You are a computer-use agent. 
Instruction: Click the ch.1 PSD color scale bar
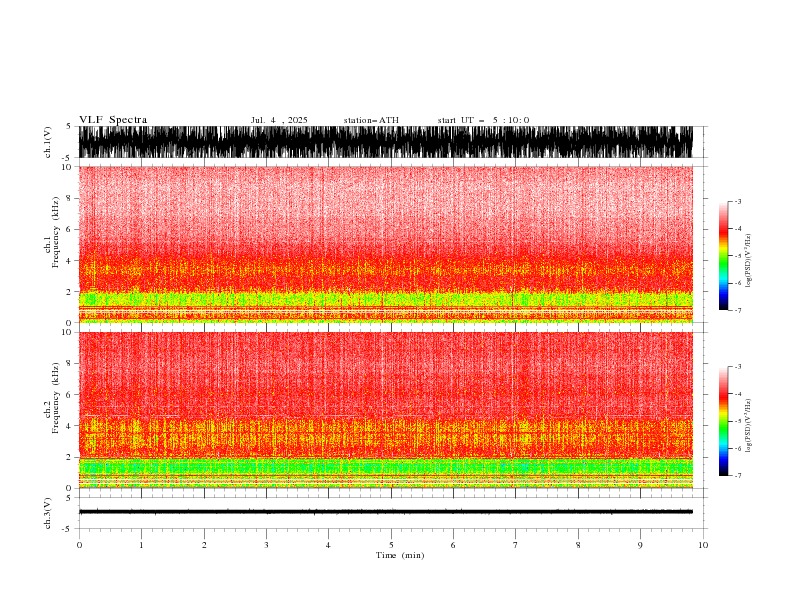click(x=723, y=256)
